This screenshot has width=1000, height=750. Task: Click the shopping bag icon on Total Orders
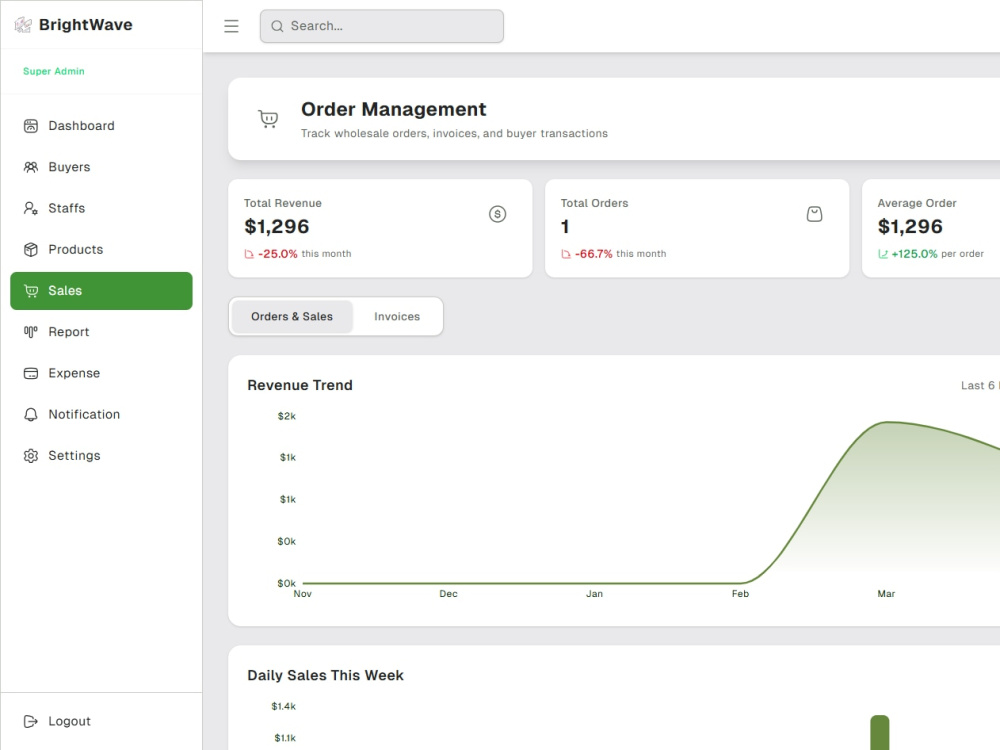click(814, 214)
